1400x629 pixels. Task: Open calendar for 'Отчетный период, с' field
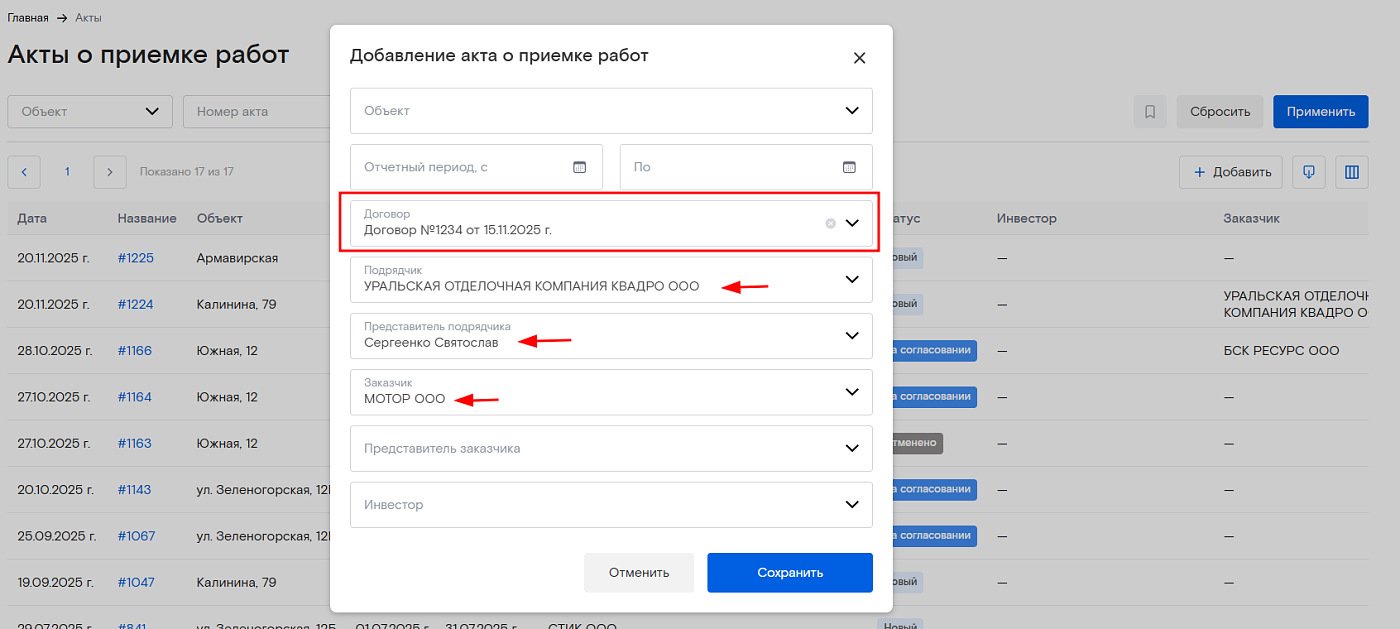(x=579, y=167)
